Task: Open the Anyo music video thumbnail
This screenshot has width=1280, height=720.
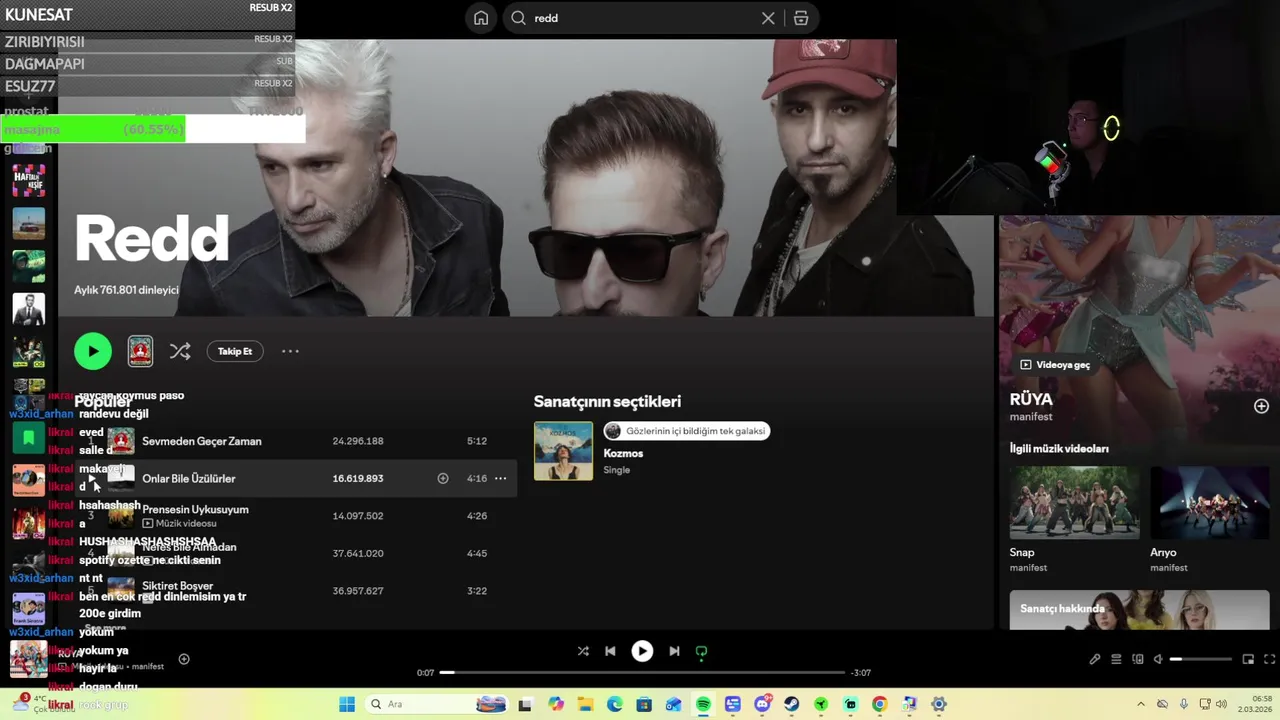Action: [1209, 503]
